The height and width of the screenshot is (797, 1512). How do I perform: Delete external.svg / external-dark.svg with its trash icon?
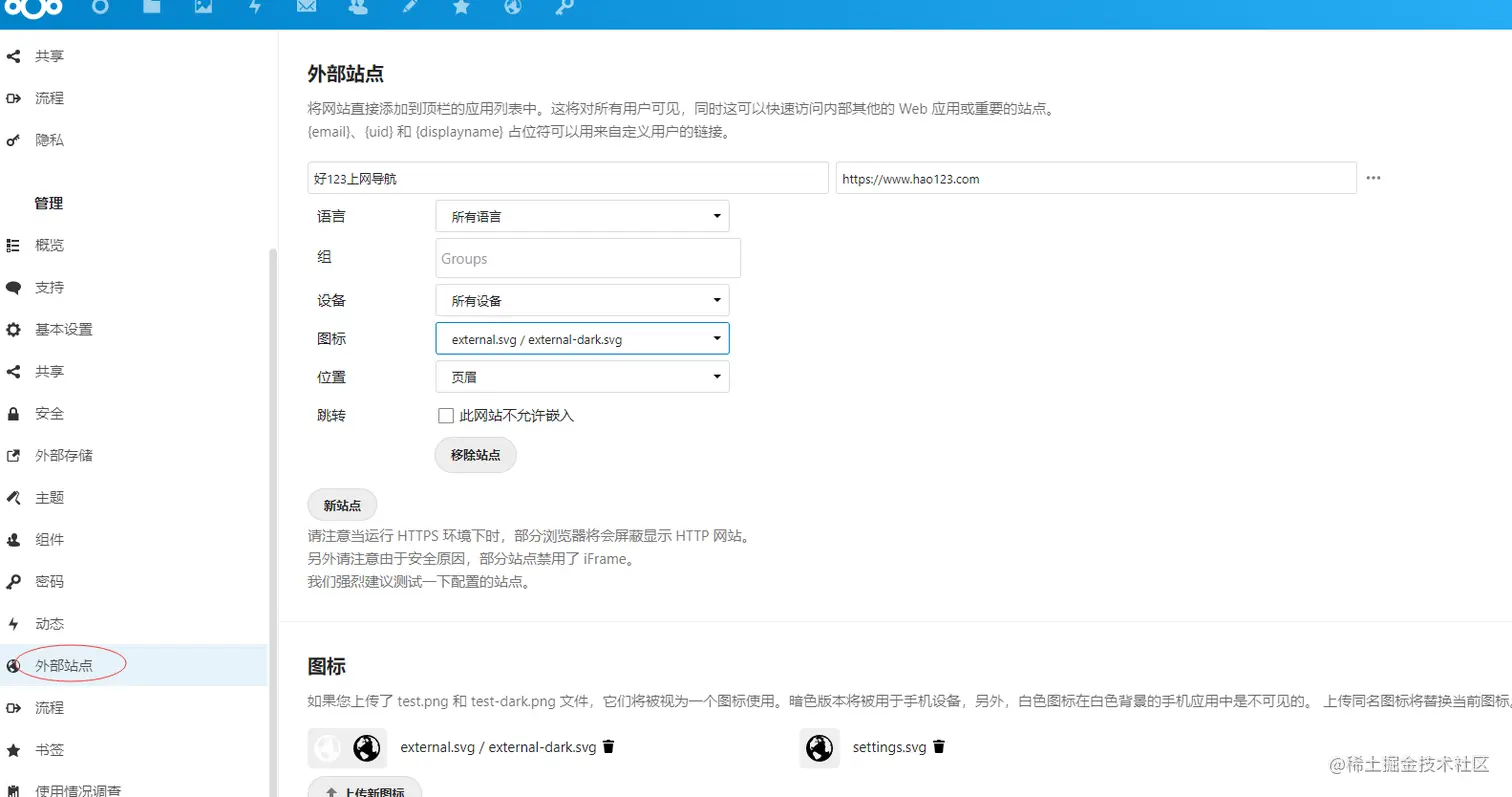[608, 746]
